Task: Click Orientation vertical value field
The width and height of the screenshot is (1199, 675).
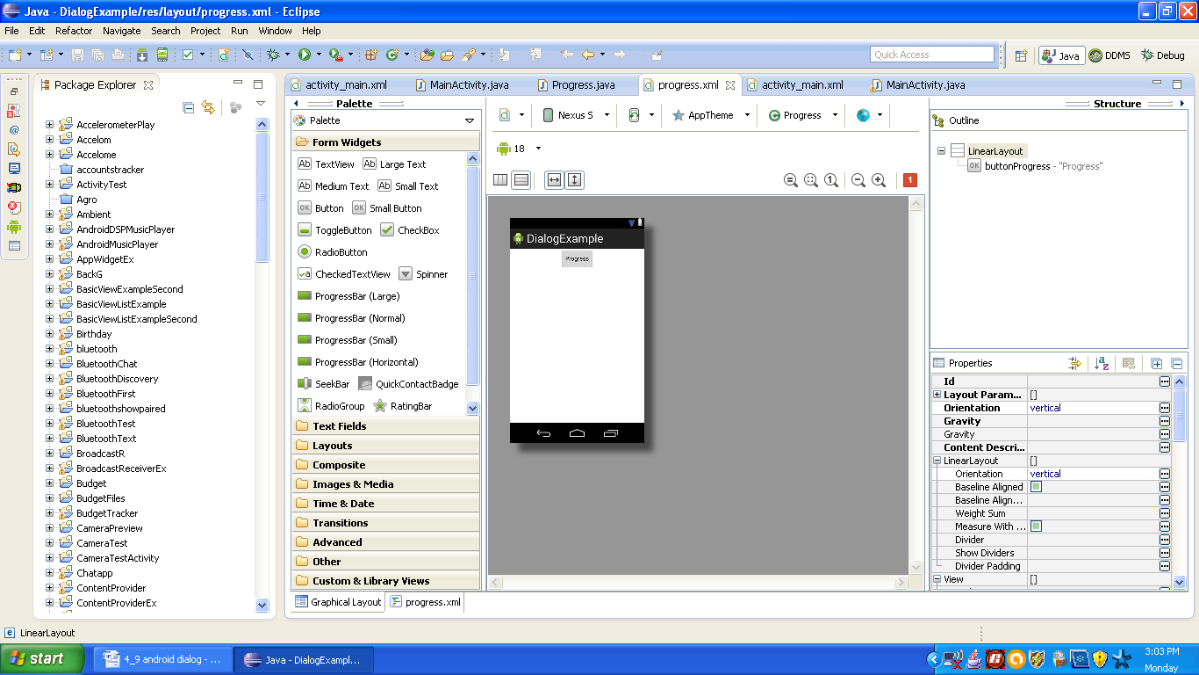Action: pos(1093,408)
